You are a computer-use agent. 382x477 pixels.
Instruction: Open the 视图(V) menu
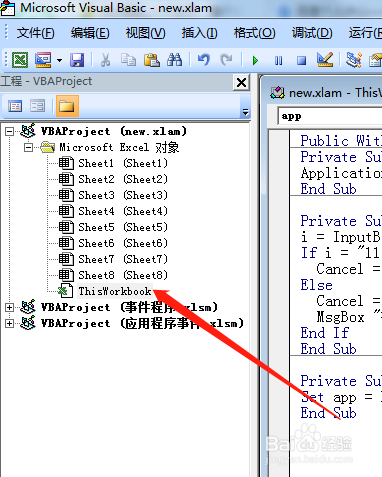[x=145, y=33]
